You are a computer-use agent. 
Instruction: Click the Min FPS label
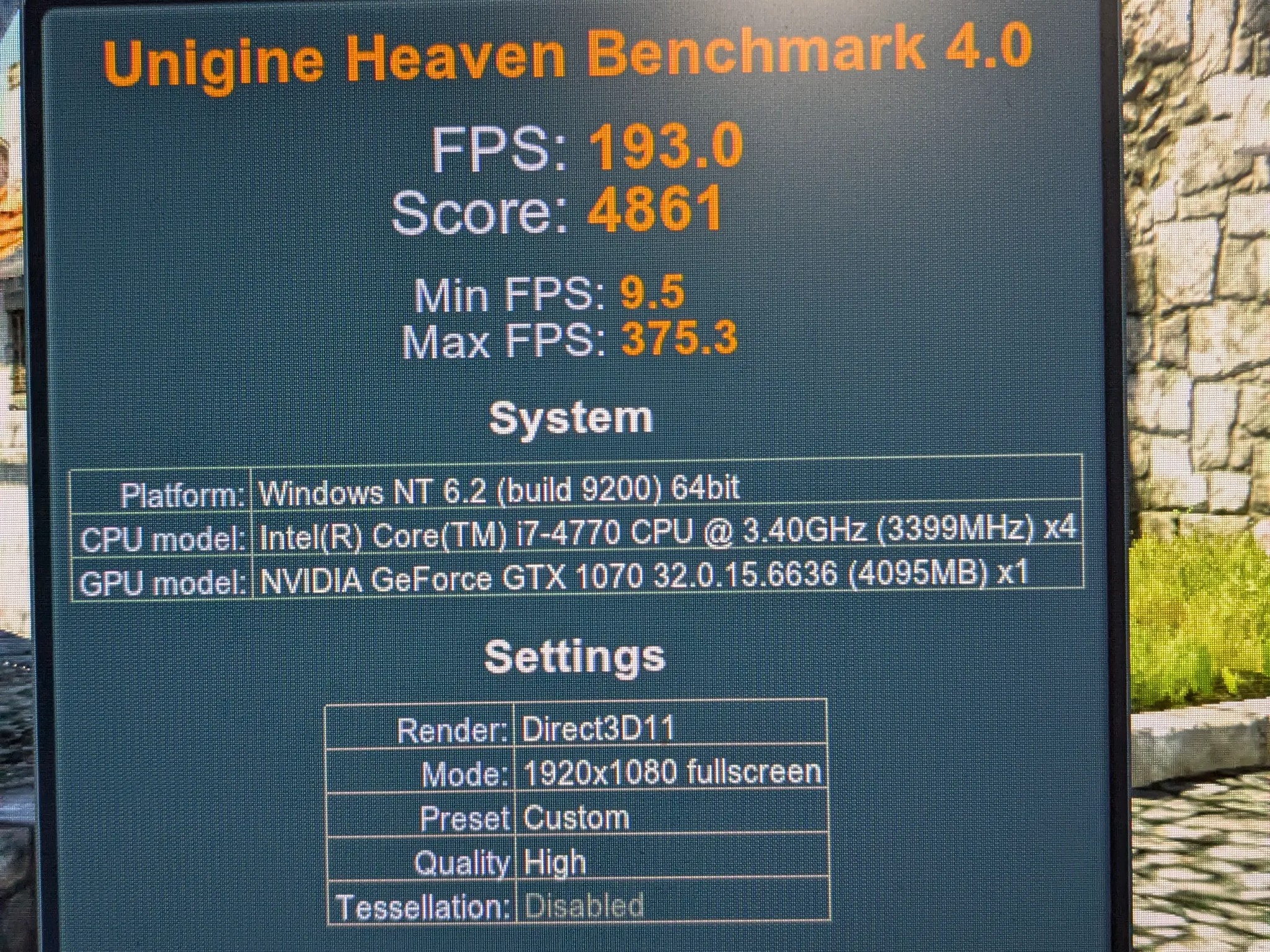[x=509, y=295]
